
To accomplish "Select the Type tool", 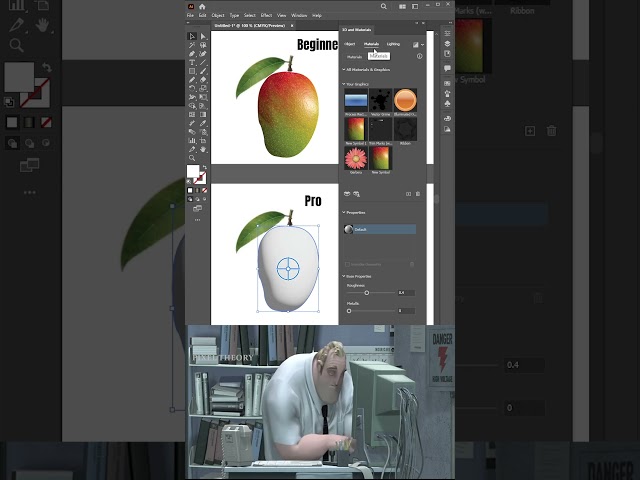I will (x=192, y=62).
